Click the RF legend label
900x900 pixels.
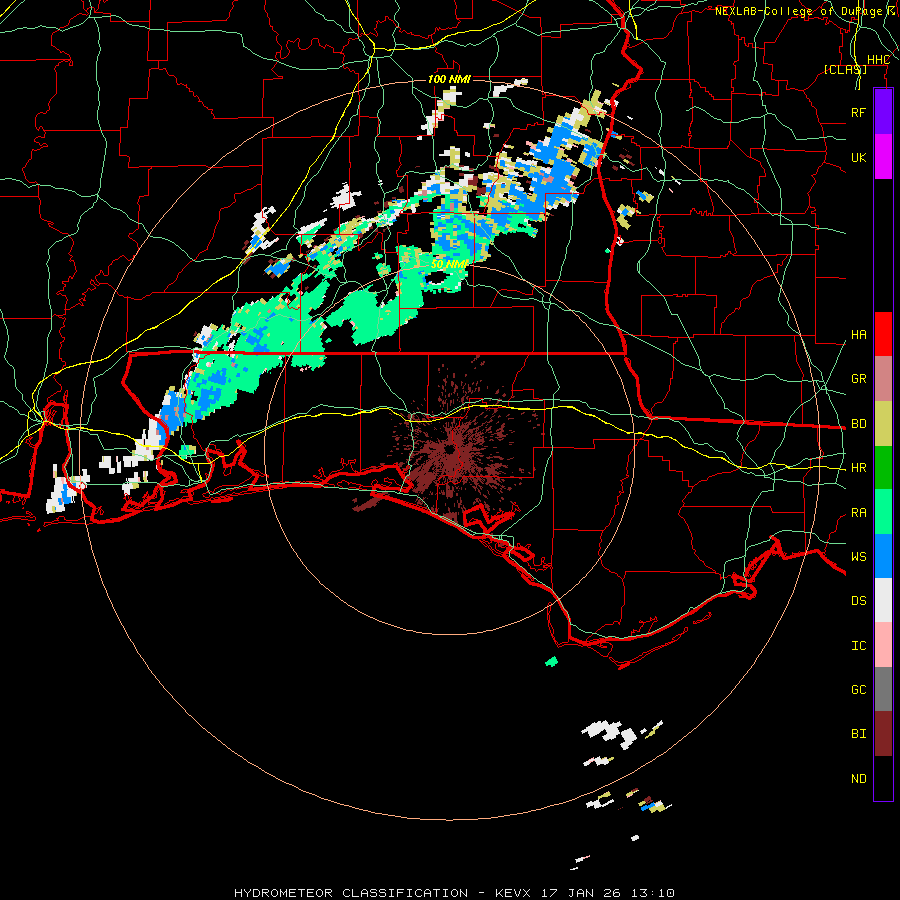click(858, 112)
